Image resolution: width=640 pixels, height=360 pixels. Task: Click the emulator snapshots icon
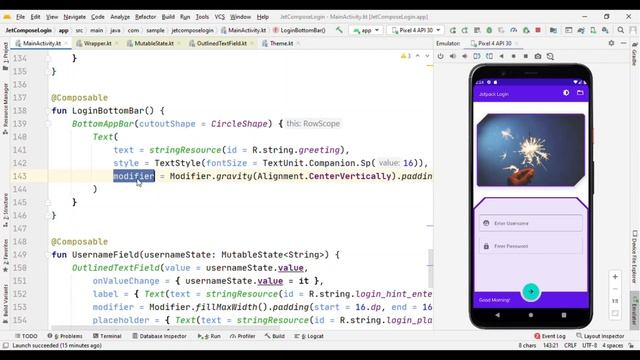pos(550,56)
